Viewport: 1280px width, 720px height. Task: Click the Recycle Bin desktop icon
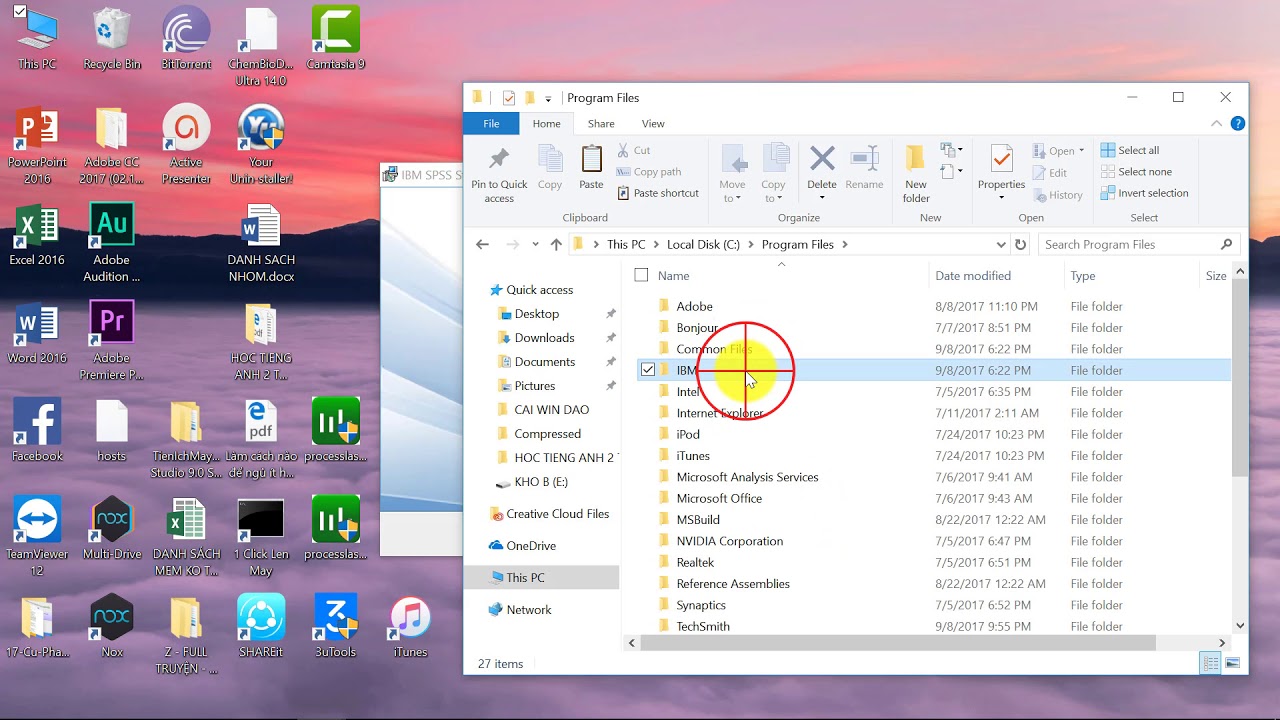tap(112, 39)
